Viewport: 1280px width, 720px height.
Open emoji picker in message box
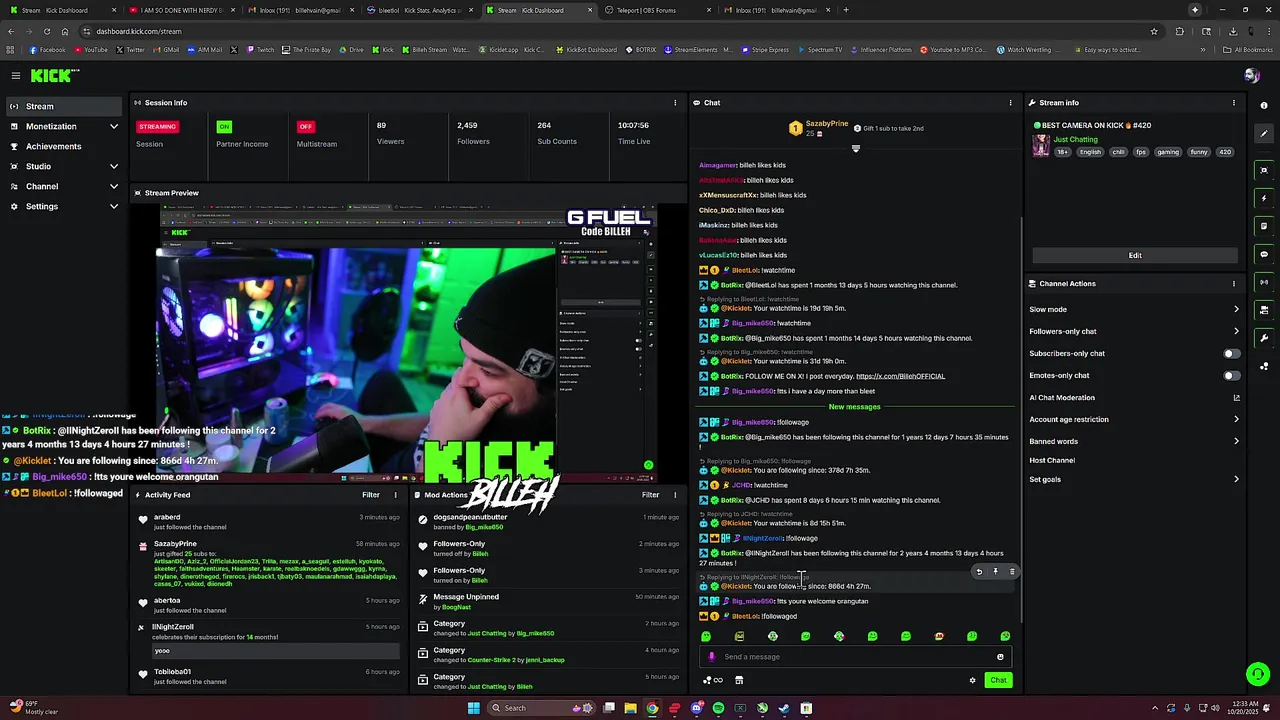[1000, 657]
